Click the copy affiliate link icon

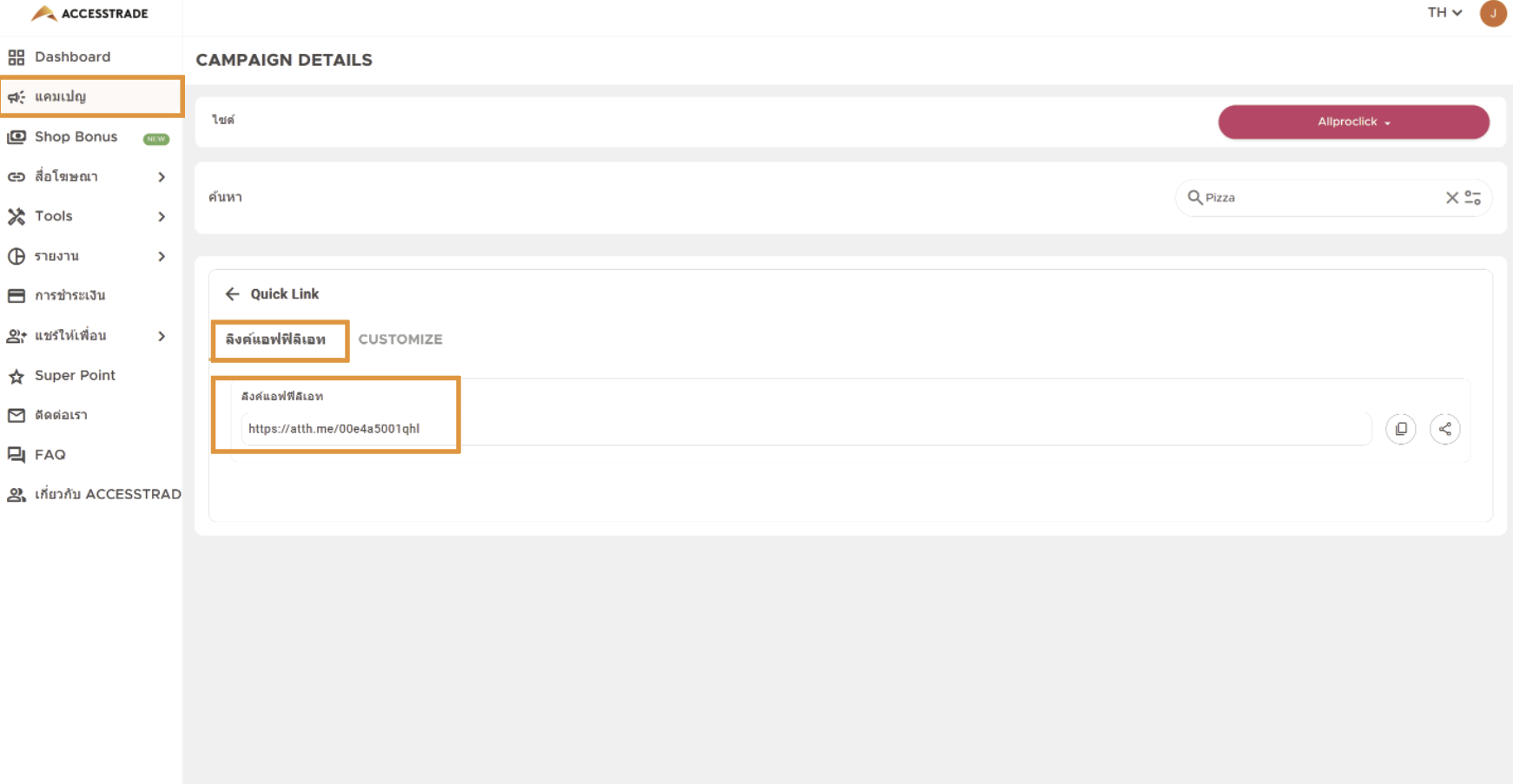click(x=1400, y=429)
